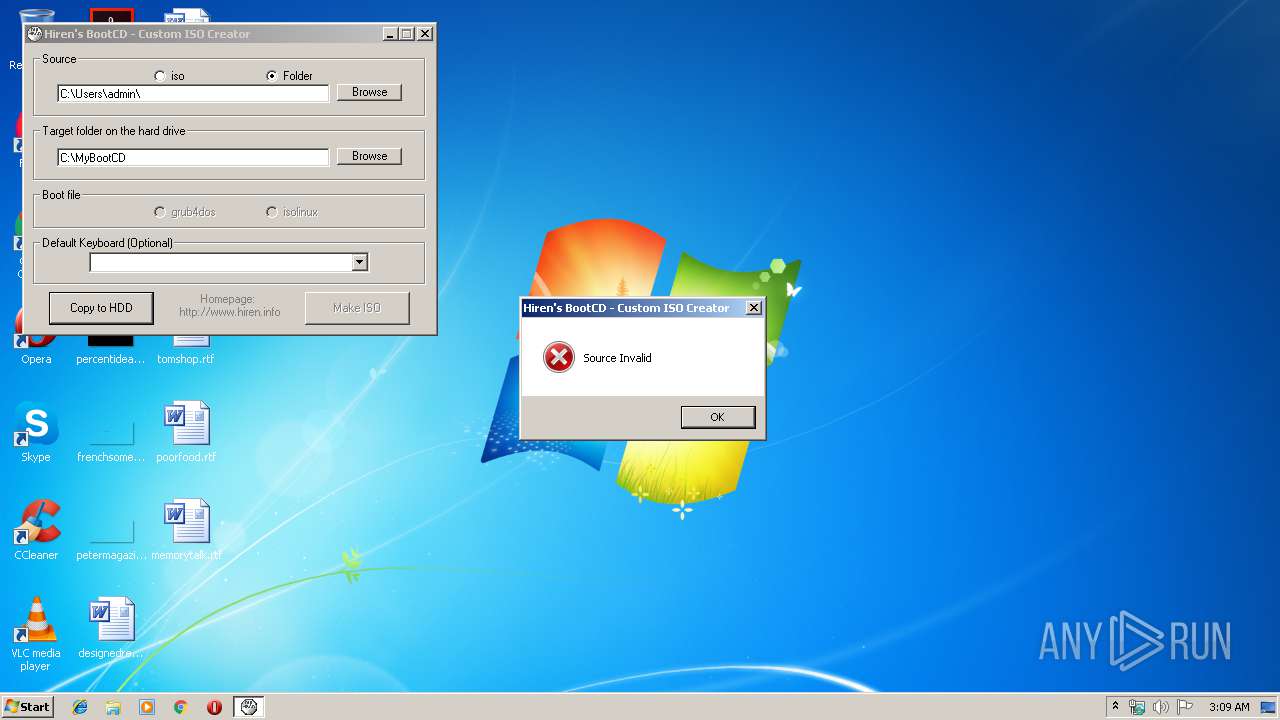Viewport: 1280px width, 720px height.
Task: Click the Target folder path field
Action: (193, 158)
